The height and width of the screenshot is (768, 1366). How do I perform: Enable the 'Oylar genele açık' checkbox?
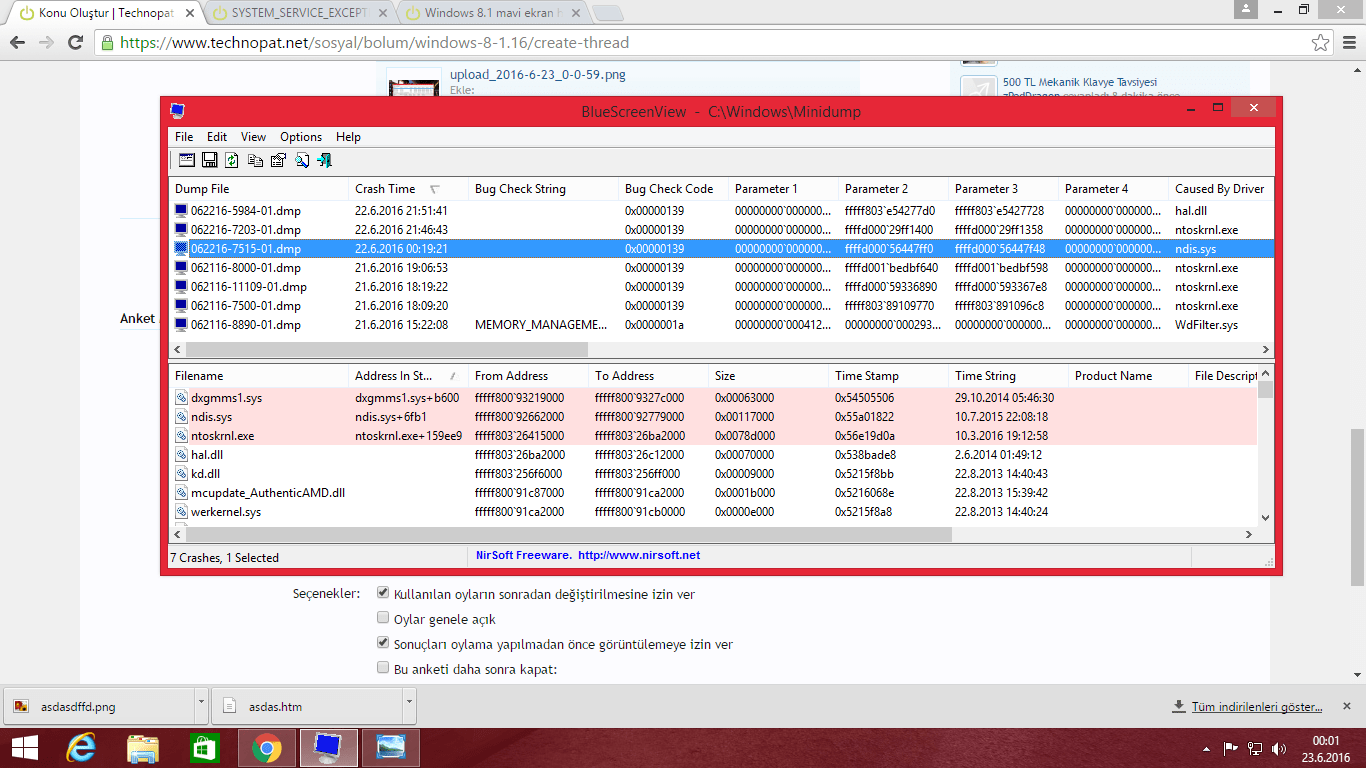pos(383,618)
